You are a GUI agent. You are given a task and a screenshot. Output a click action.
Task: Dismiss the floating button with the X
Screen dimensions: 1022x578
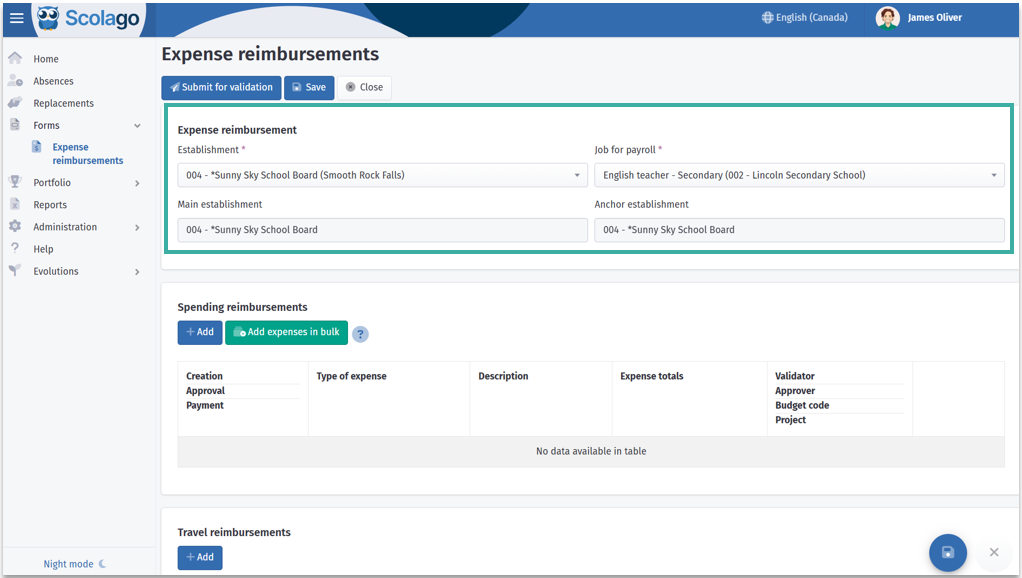click(994, 553)
